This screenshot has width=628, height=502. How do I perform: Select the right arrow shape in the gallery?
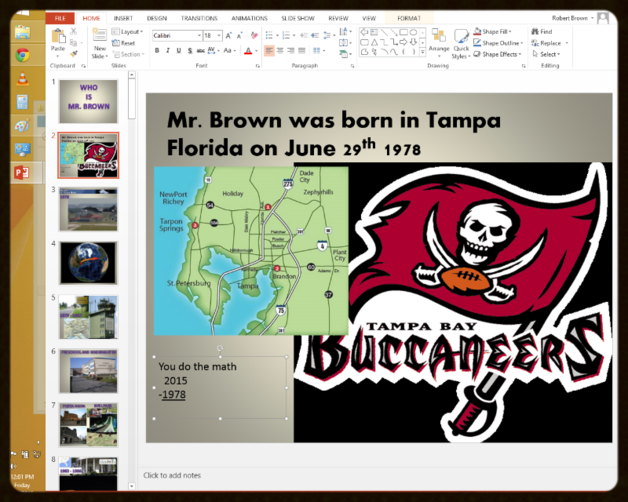click(403, 42)
